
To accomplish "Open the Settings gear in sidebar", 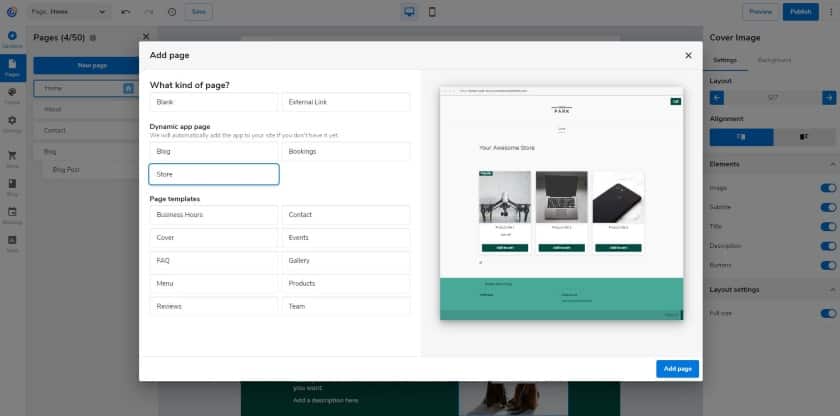I will 12,124.
